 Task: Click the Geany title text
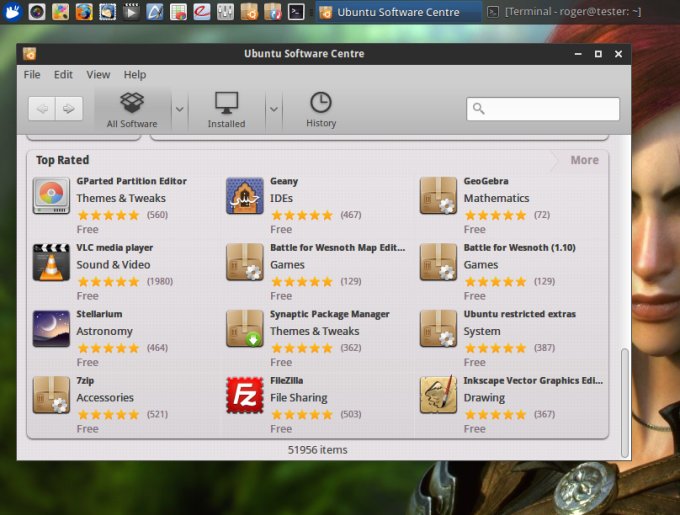pos(284,181)
